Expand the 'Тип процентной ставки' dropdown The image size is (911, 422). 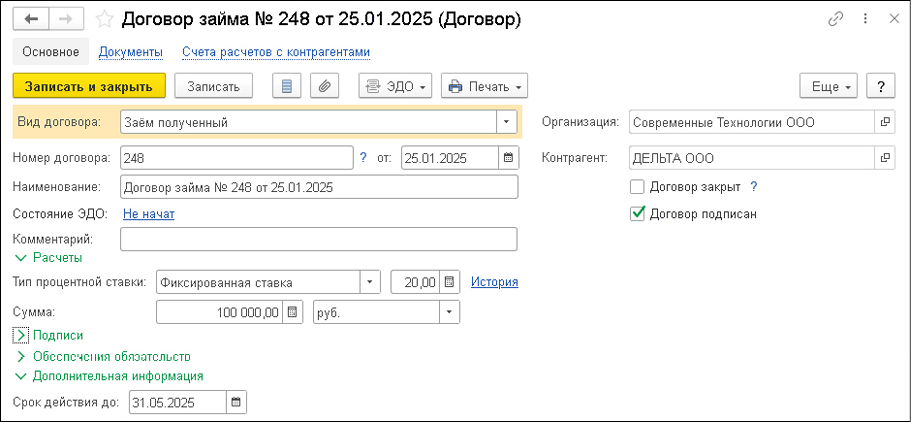tap(370, 282)
